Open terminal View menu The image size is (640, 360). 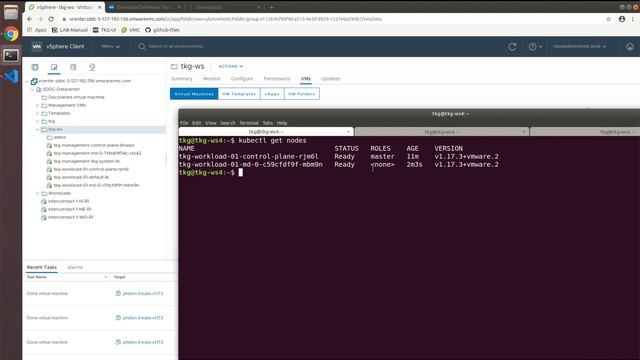coord(211,123)
